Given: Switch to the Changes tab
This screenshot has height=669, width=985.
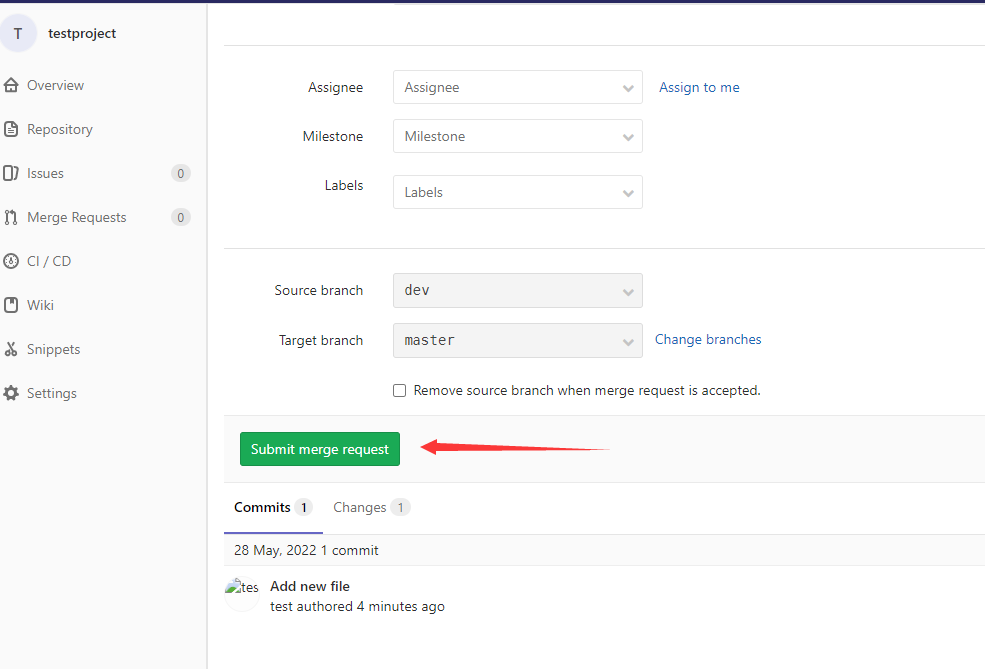Looking at the screenshot, I should (371, 508).
